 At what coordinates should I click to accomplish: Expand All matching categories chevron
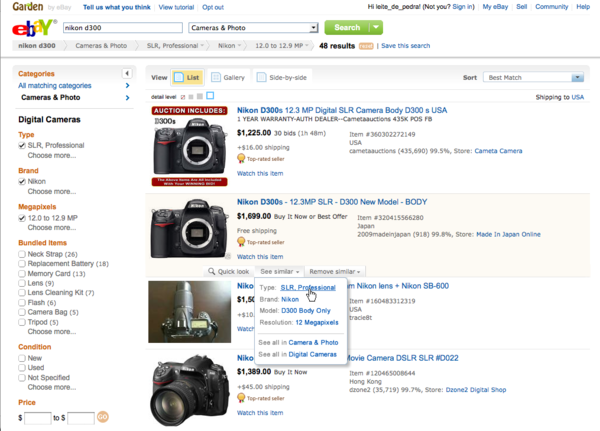pyautogui.click(x=127, y=86)
